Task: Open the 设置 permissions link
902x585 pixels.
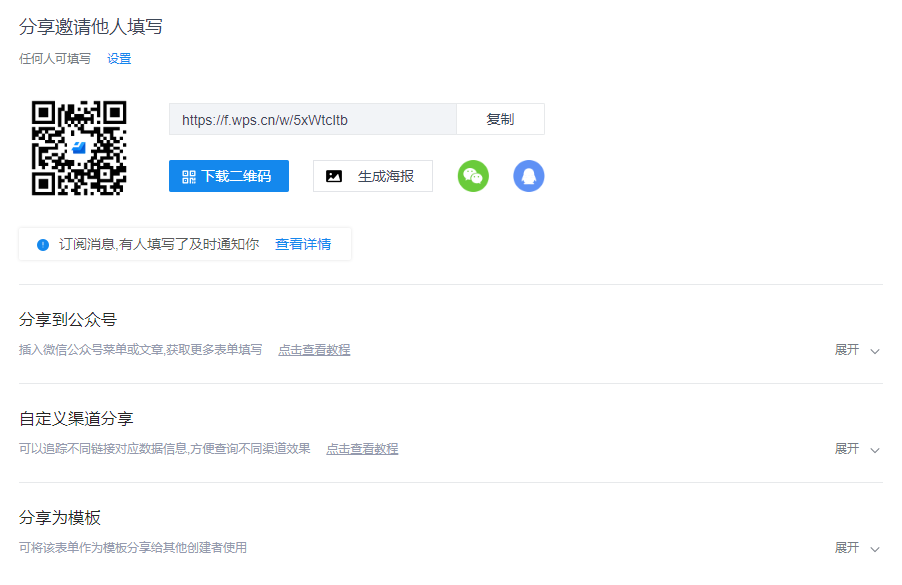Action: pyautogui.click(x=119, y=59)
